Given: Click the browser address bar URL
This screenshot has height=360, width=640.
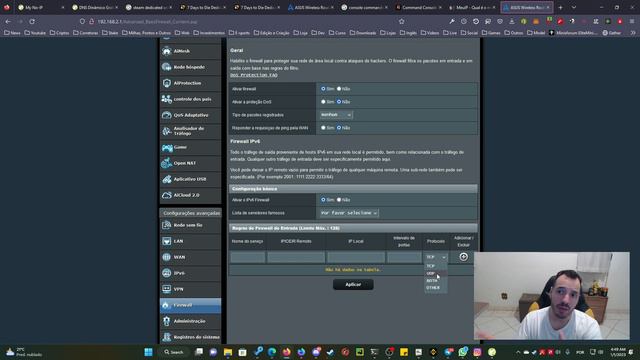Looking at the screenshot, I should point(147,21).
